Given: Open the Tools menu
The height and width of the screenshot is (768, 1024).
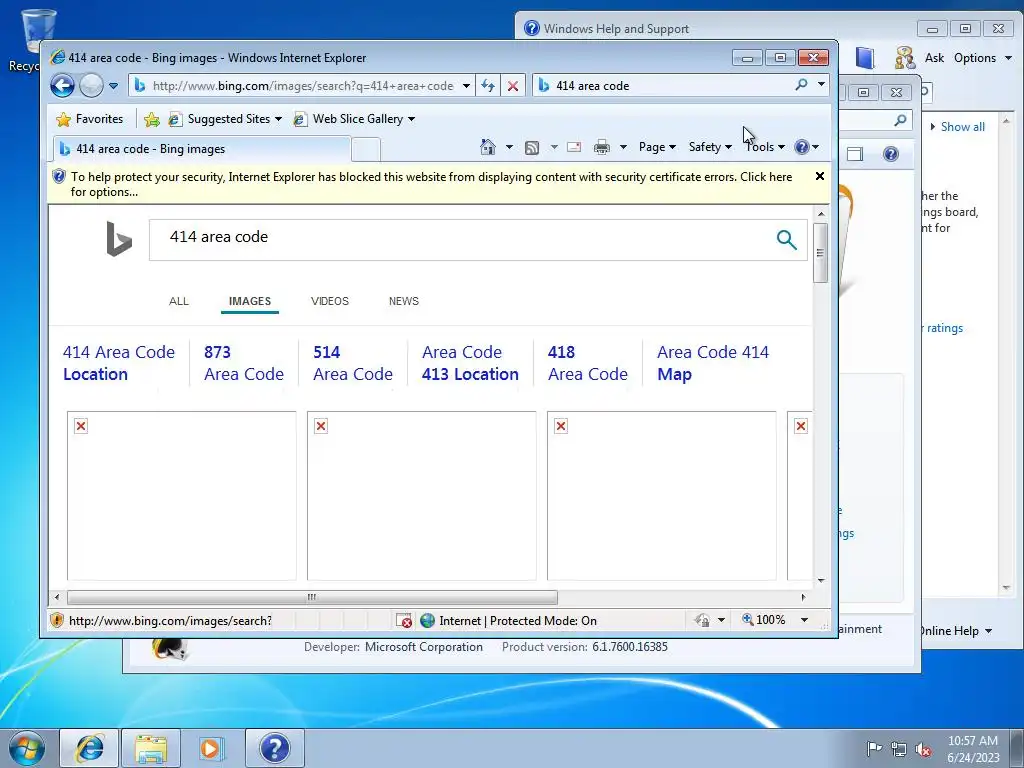Looking at the screenshot, I should click(x=765, y=147).
